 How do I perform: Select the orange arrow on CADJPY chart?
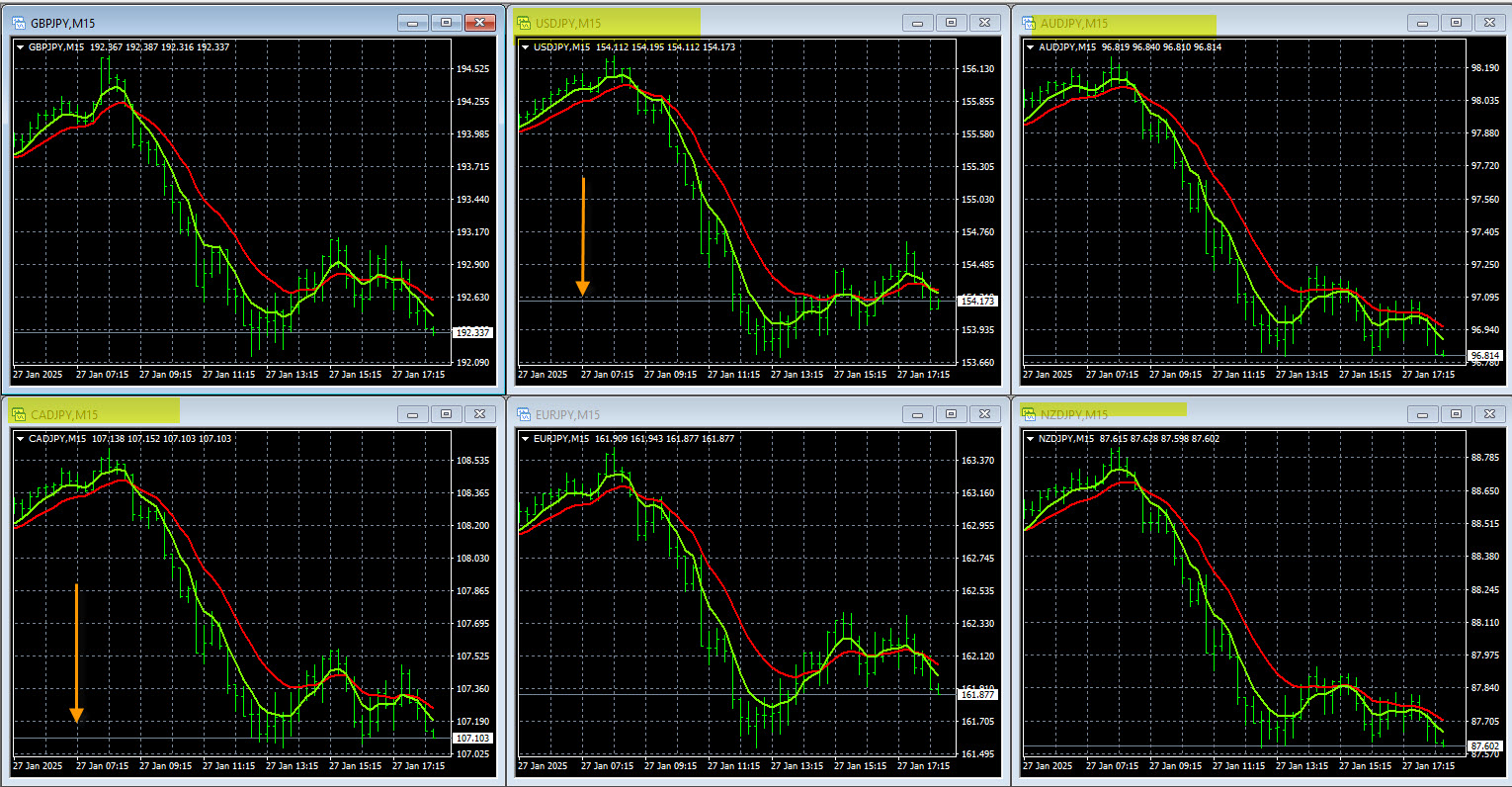click(x=76, y=653)
